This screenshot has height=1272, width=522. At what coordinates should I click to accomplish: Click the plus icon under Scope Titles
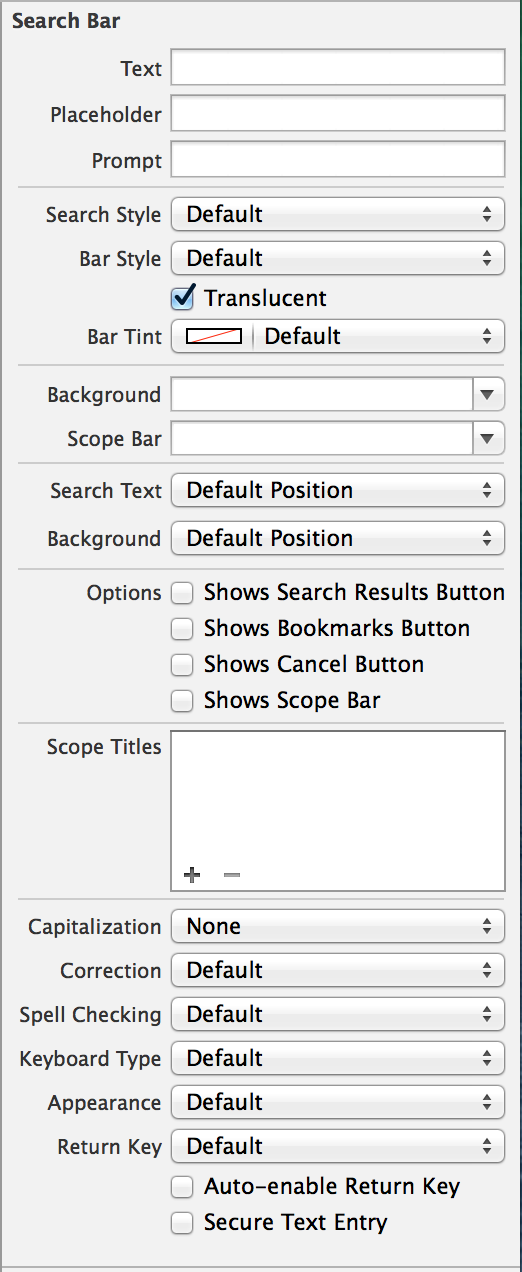193,875
